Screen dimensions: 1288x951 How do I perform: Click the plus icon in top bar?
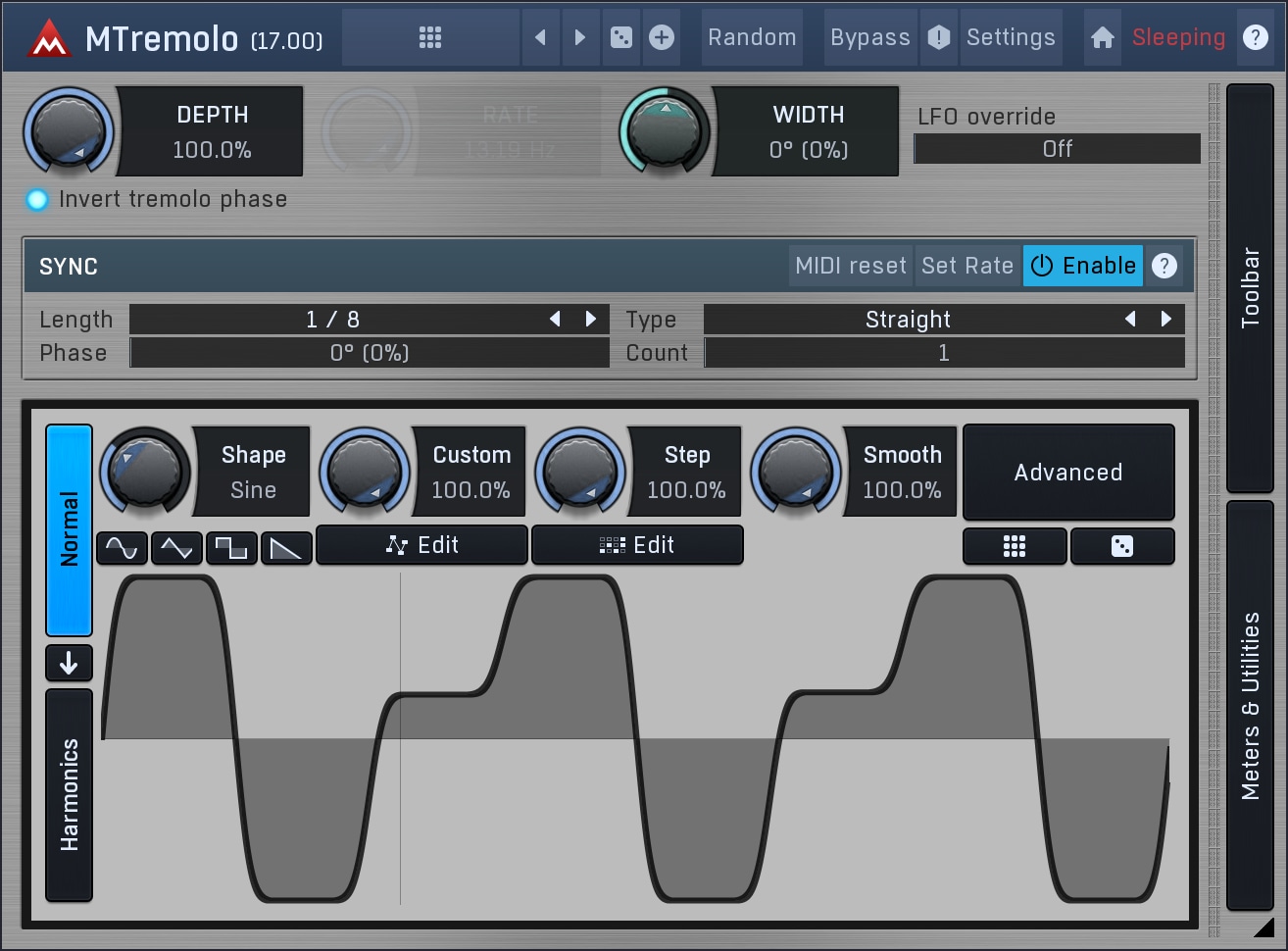662,37
